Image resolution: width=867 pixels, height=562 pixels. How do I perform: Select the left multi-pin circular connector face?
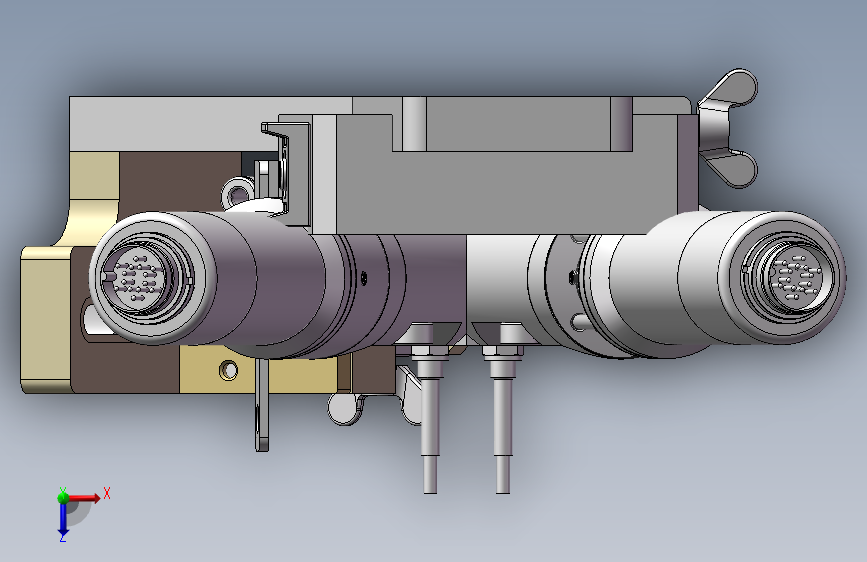(x=137, y=279)
